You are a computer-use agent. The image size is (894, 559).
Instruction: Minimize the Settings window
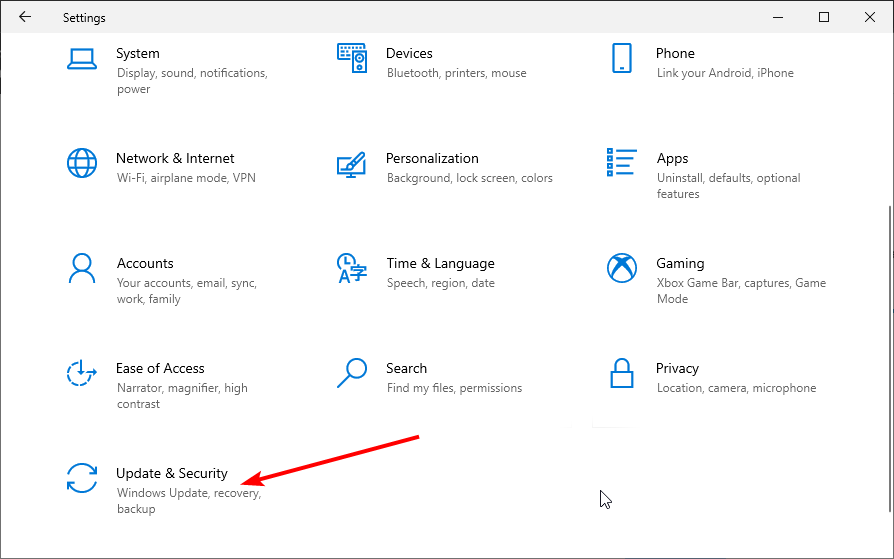pos(778,17)
